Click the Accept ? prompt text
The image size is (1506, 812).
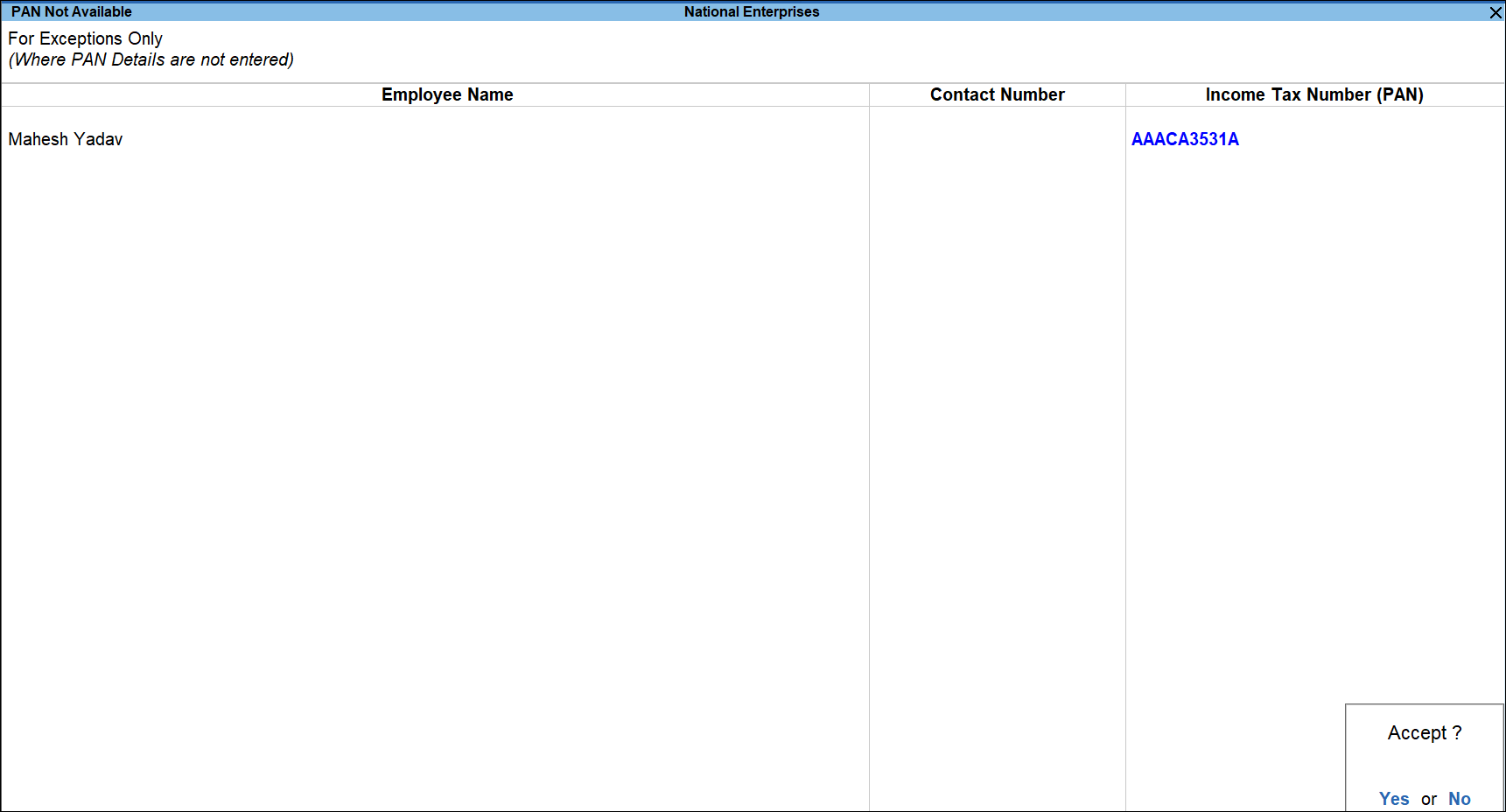[x=1424, y=732]
